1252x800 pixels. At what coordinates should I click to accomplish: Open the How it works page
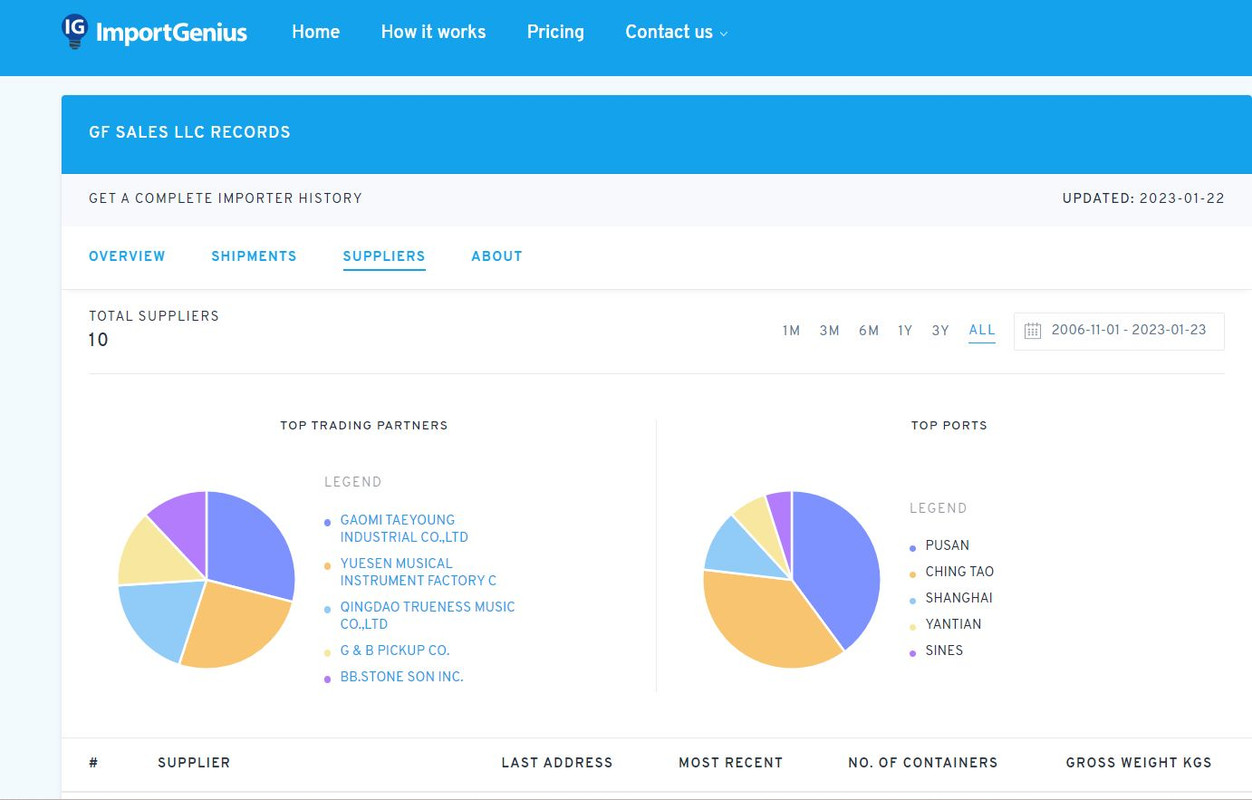click(x=433, y=32)
